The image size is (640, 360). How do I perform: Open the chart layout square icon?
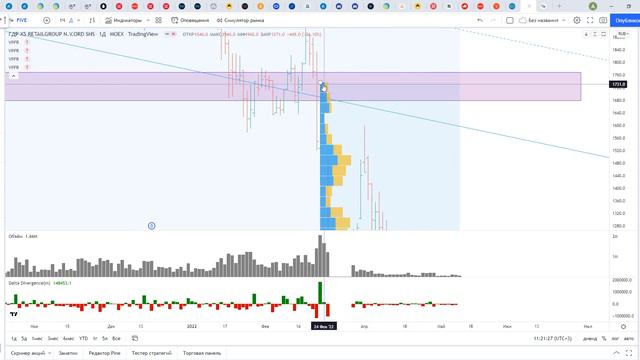pyautogui.click(x=509, y=20)
